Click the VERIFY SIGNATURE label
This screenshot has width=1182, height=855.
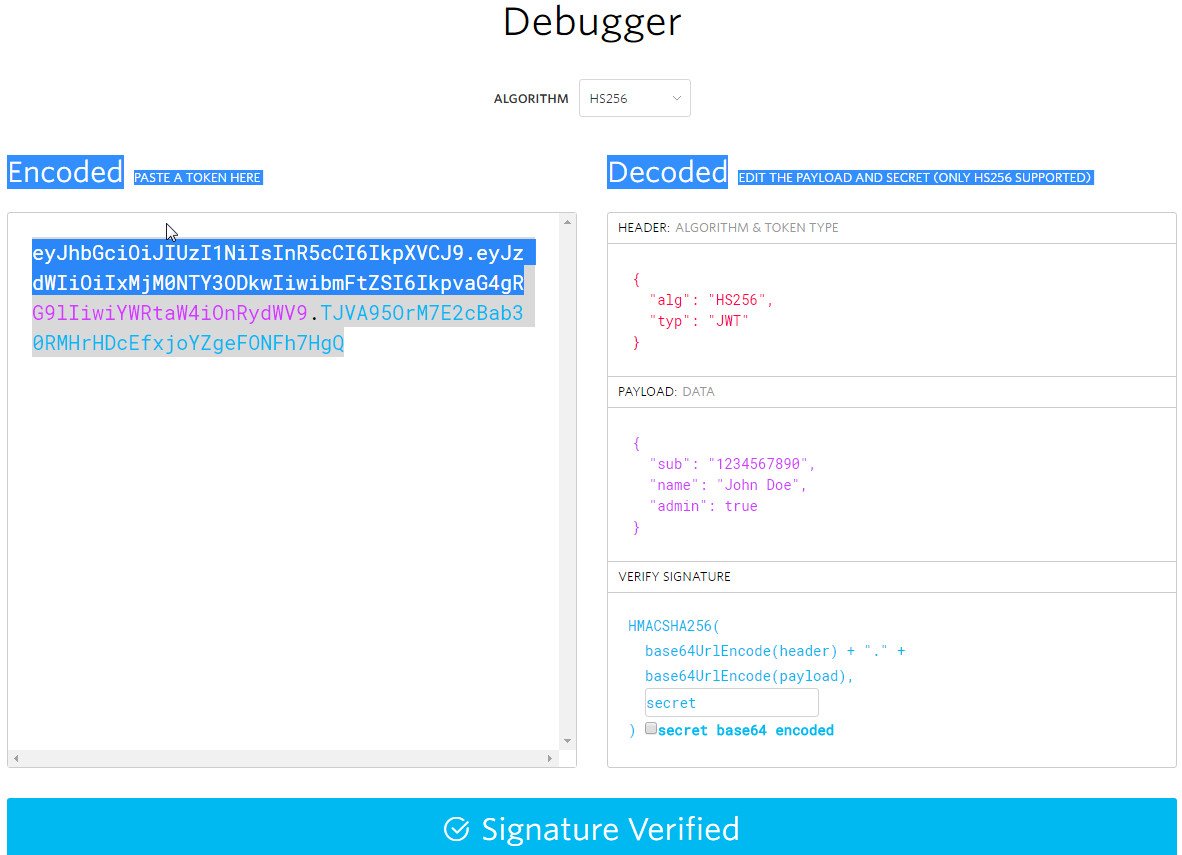[675, 577]
